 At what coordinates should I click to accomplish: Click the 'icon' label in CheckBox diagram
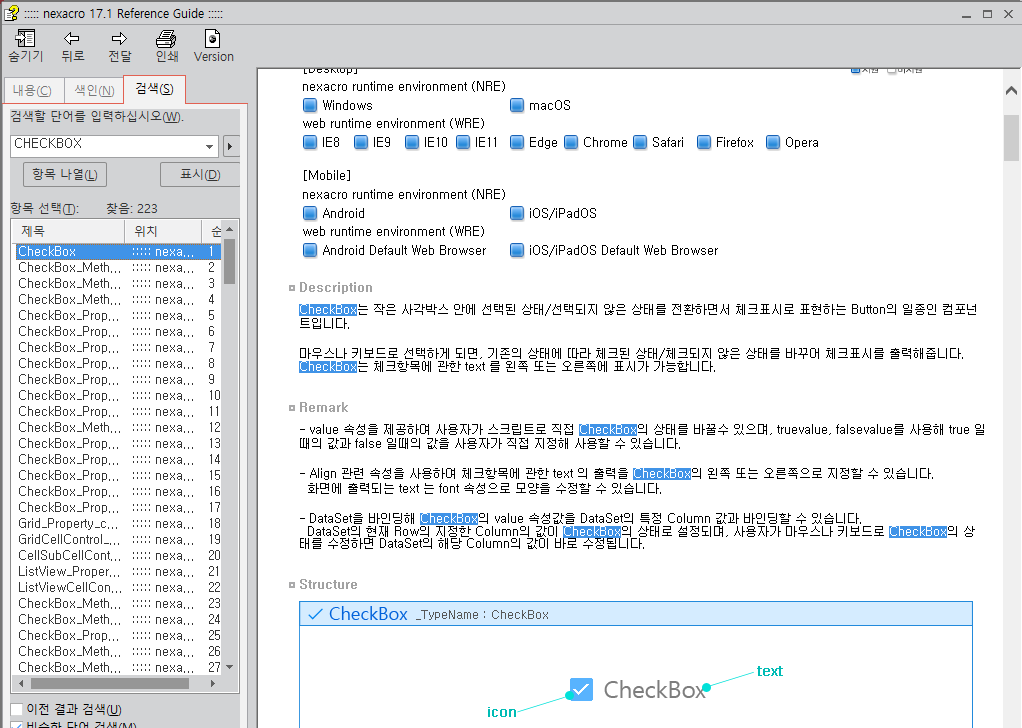[x=501, y=712]
